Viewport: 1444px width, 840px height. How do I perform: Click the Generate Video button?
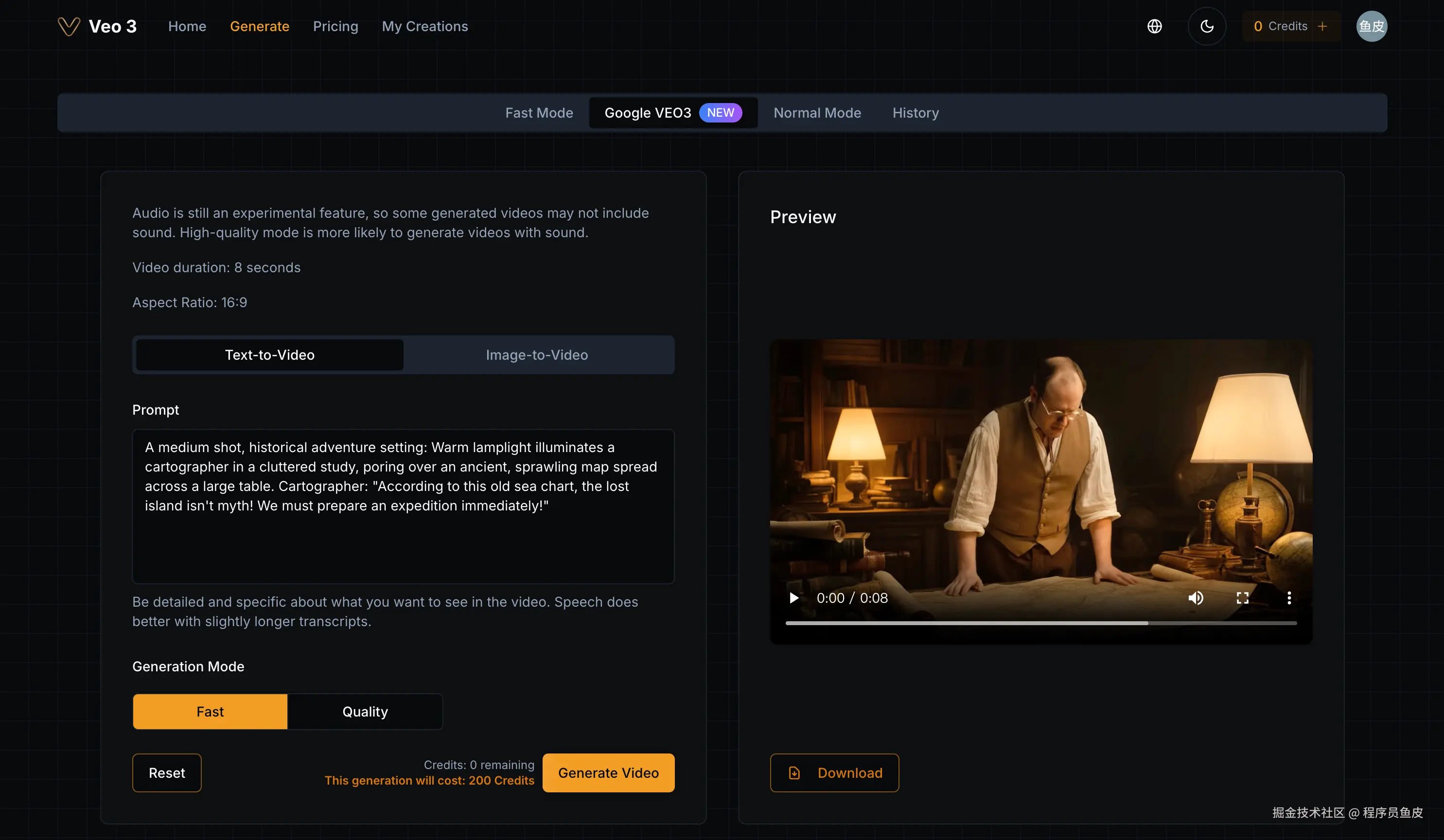608,773
